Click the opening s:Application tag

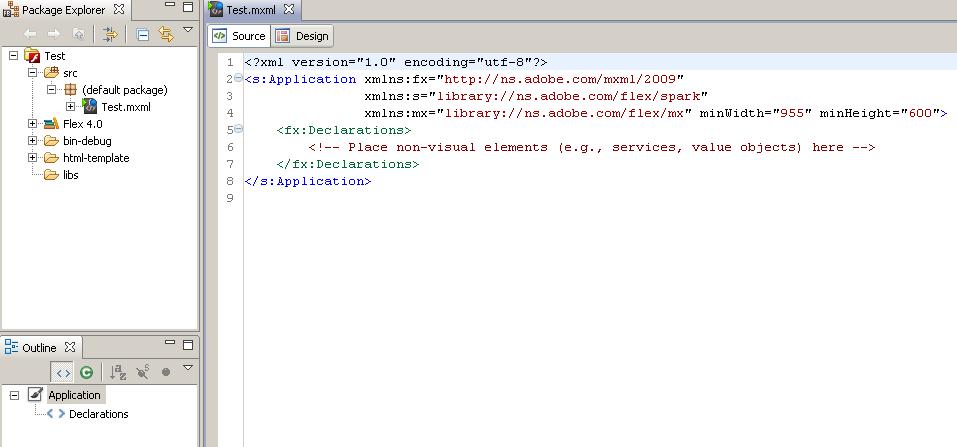click(300, 79)
